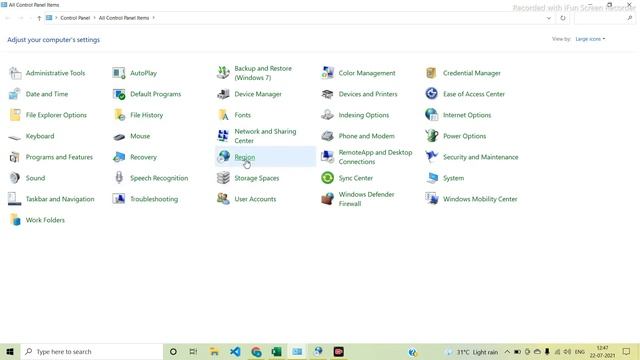Image resolution: width=640 pixels, height=360 pixels.
Task: Open File Explorer from taskbar
Action: 214,351
